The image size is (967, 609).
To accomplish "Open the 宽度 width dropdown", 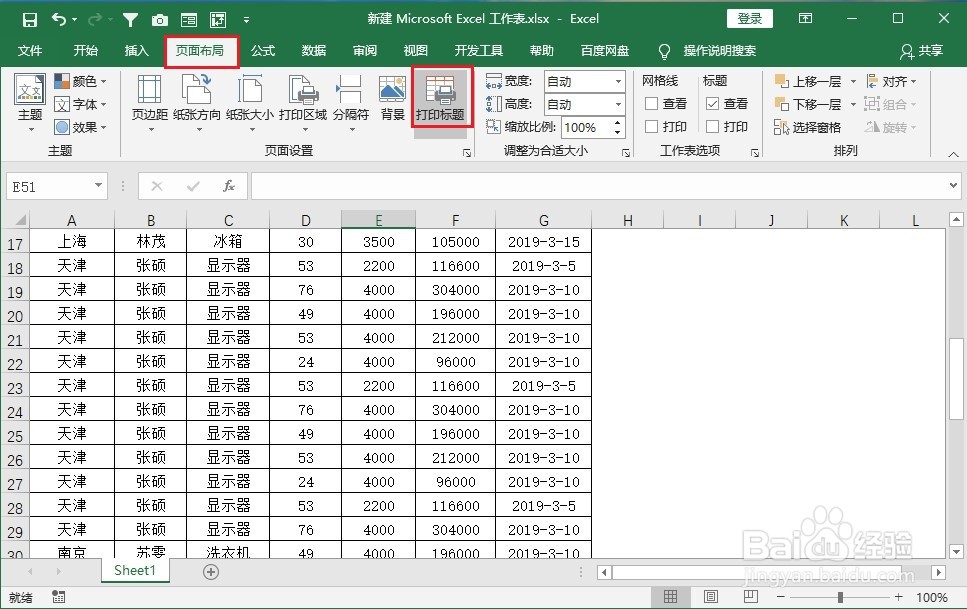I will pyautogui.click(x=618, y=81).
